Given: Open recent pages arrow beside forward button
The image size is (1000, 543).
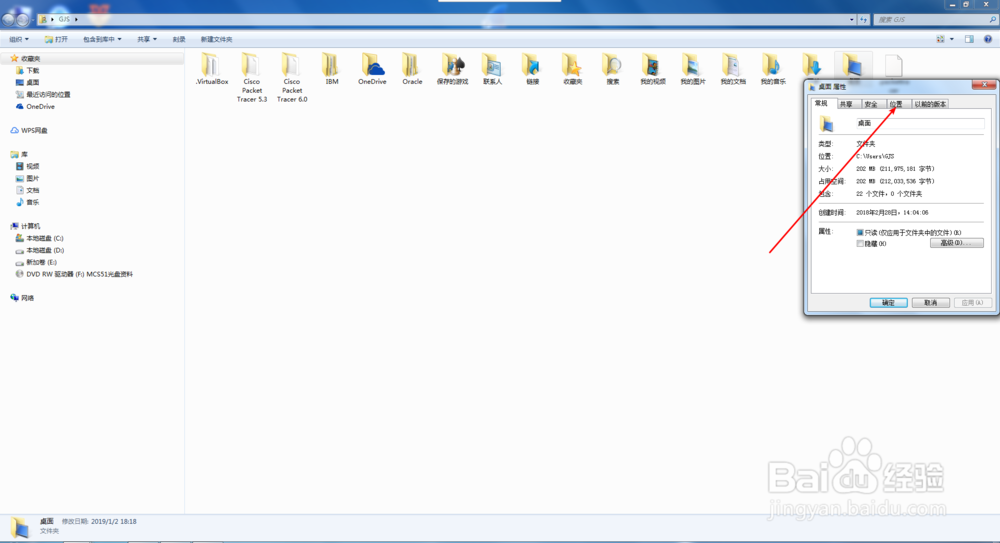Looking at the screenshot, I should (x=33, y=20).
